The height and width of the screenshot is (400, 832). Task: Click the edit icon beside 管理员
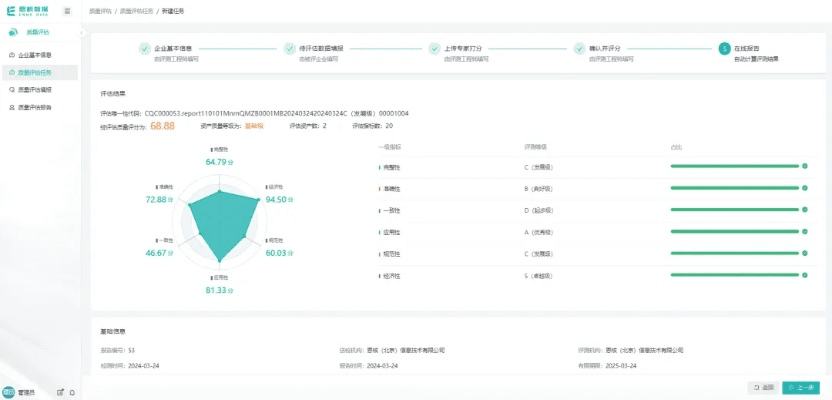coord(60,392)
